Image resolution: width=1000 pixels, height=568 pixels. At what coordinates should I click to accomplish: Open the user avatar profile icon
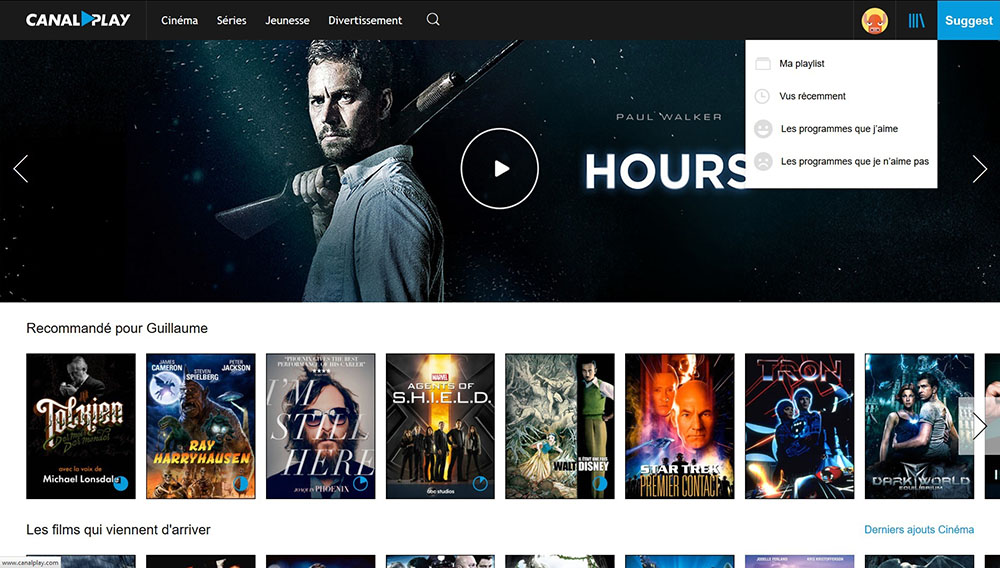(874, 21)
